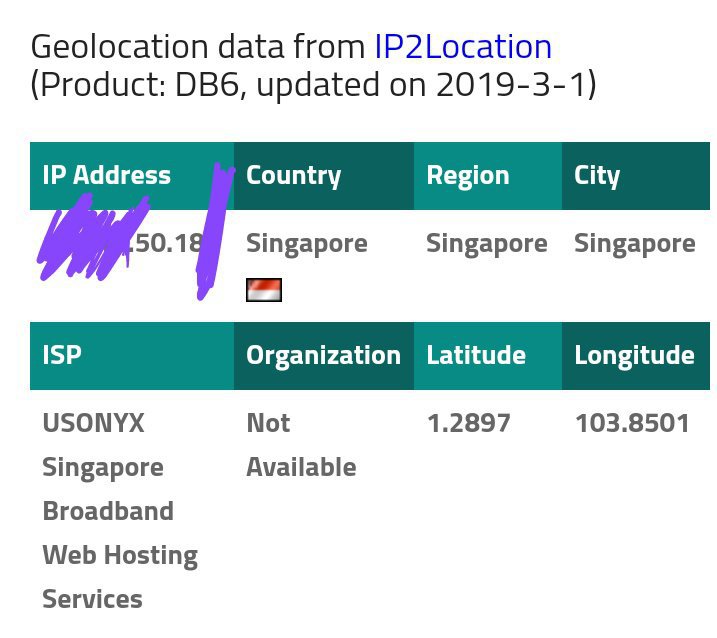Click the Region column header
Screen dimensions: 717x638
(488, 176)
